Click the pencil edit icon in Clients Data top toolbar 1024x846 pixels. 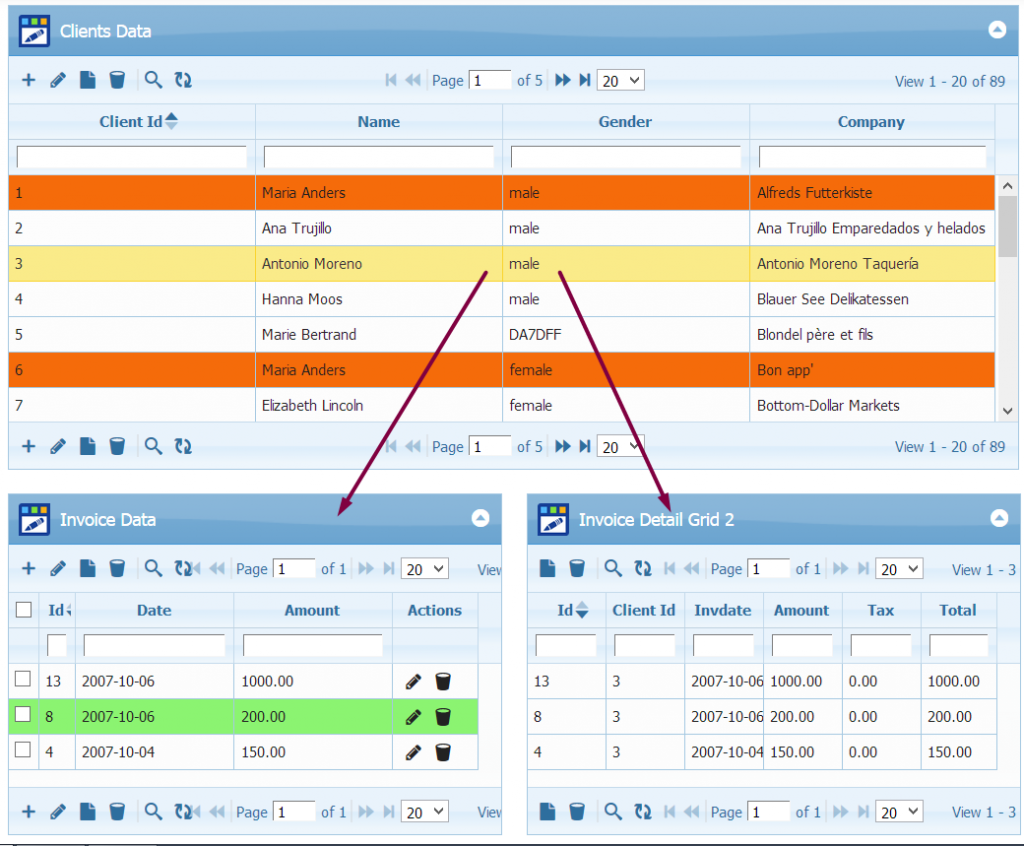58,80
